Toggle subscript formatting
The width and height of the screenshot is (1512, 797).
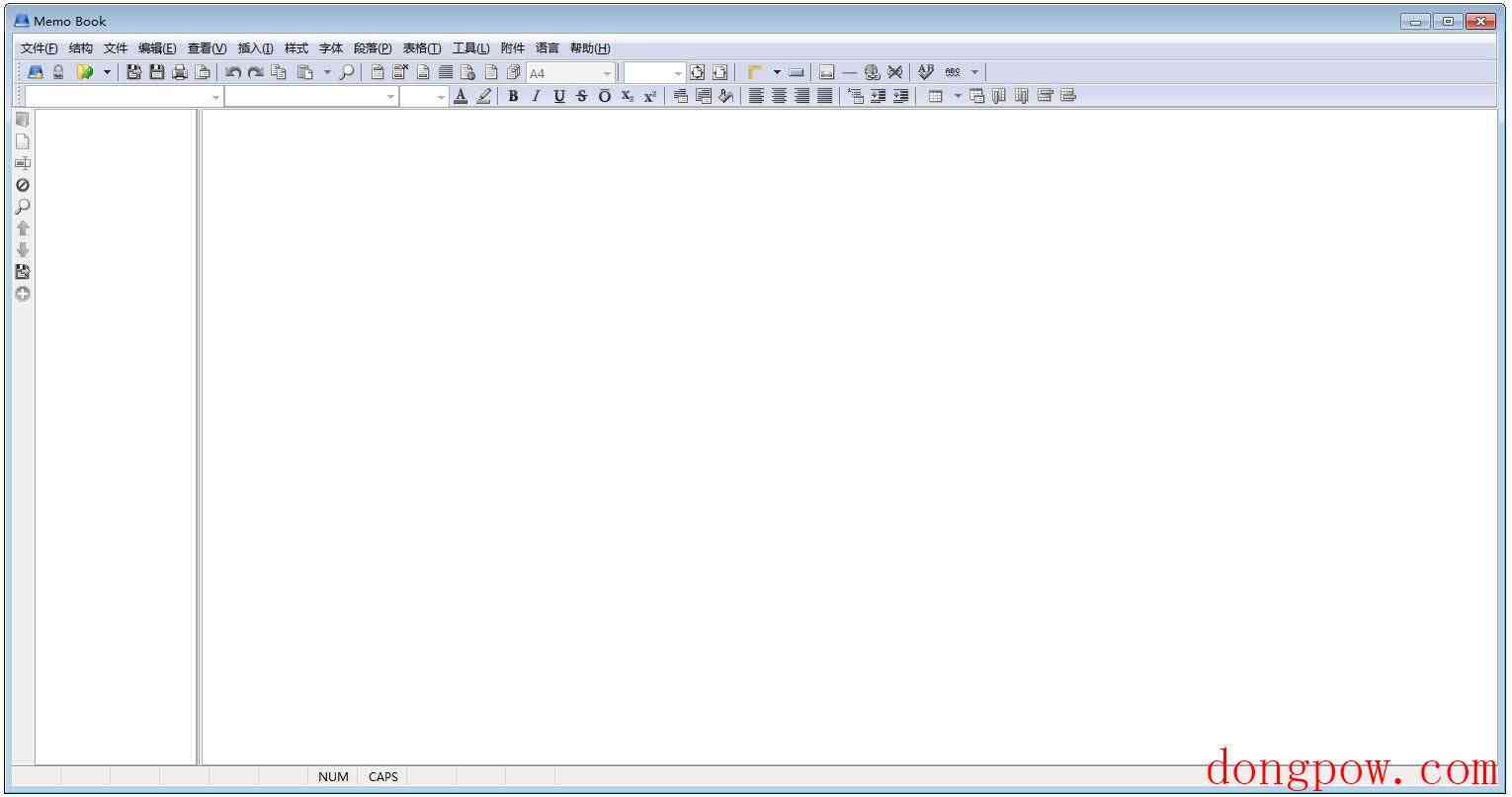coord(628,96)
